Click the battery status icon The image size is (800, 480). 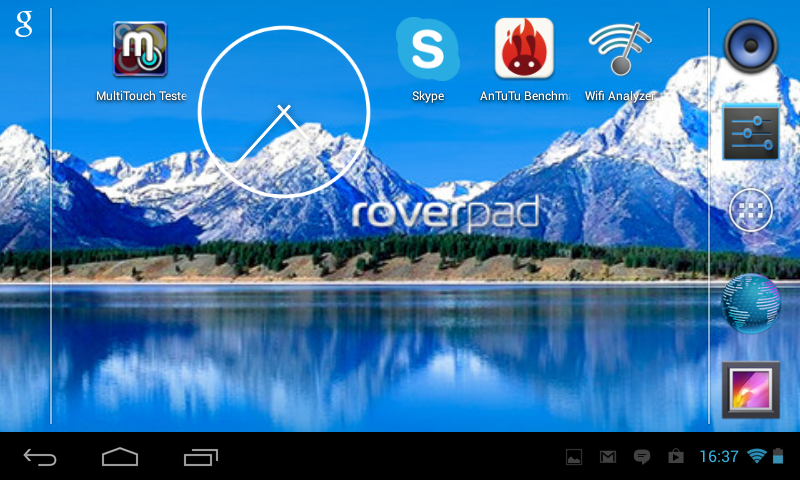(778, 456)
